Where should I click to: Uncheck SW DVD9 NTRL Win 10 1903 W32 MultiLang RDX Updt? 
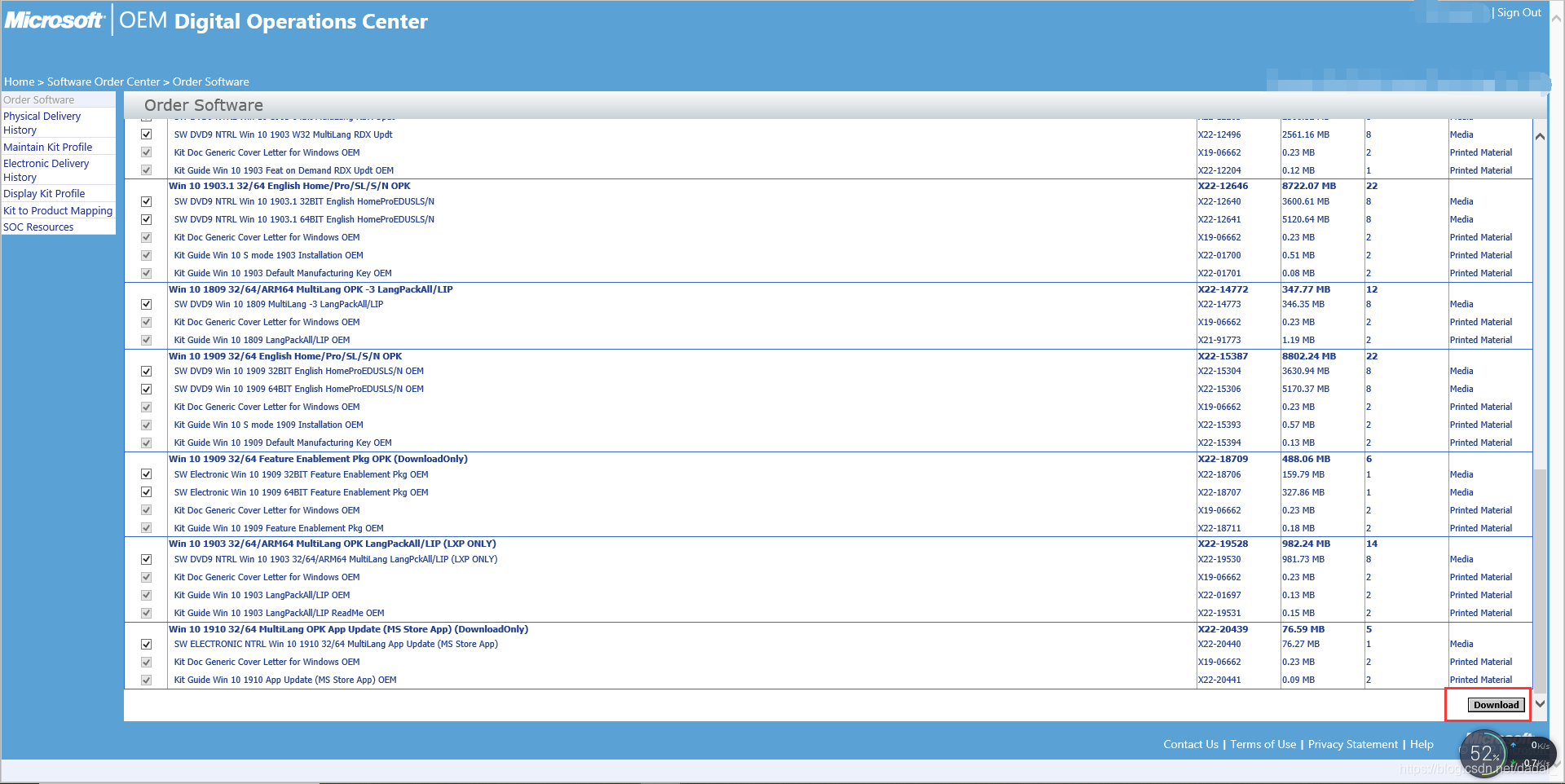pos(147,134)
